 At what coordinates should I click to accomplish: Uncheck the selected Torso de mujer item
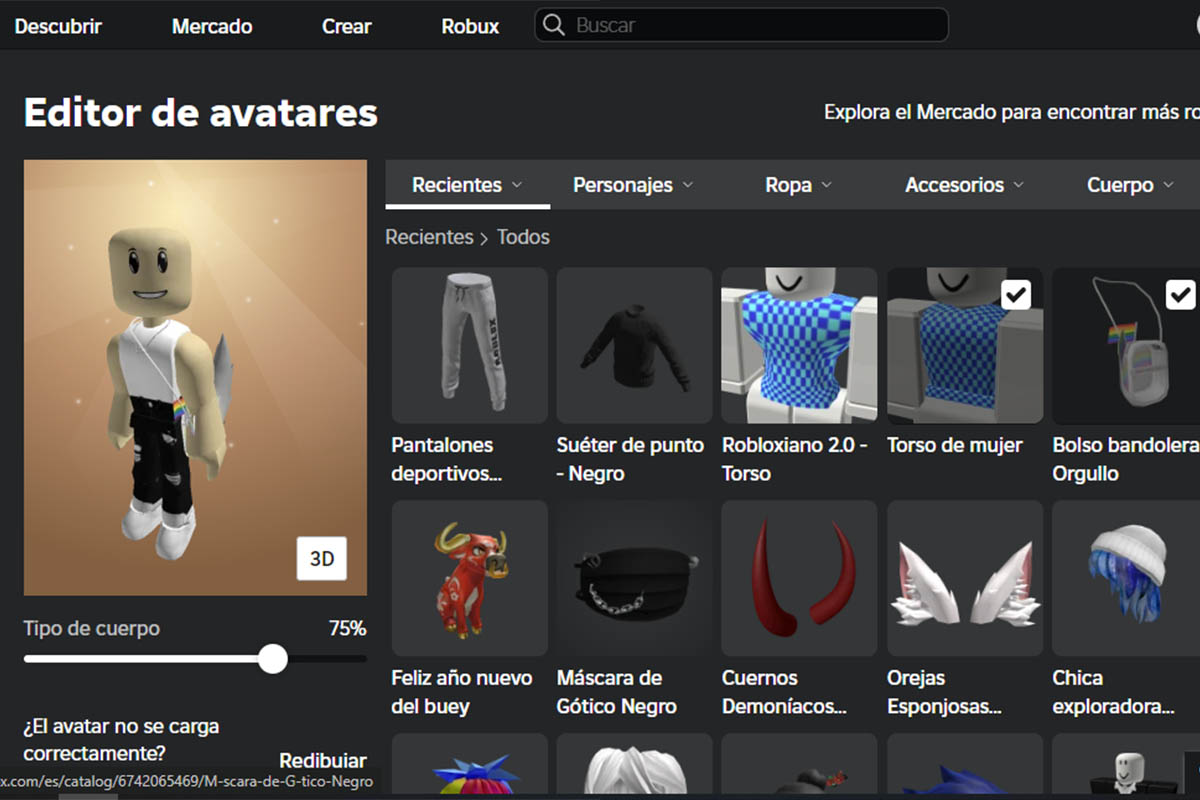[x=1017, y=293]
